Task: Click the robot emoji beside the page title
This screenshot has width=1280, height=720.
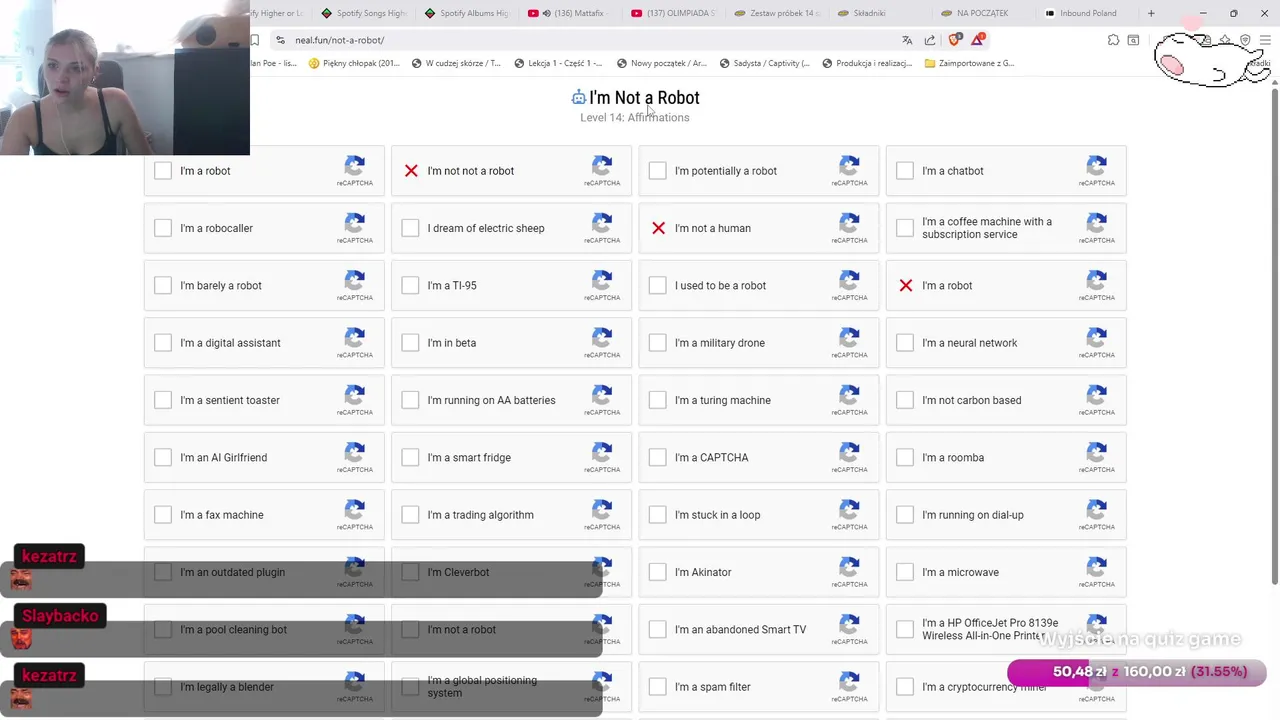Action: [578, 97]
